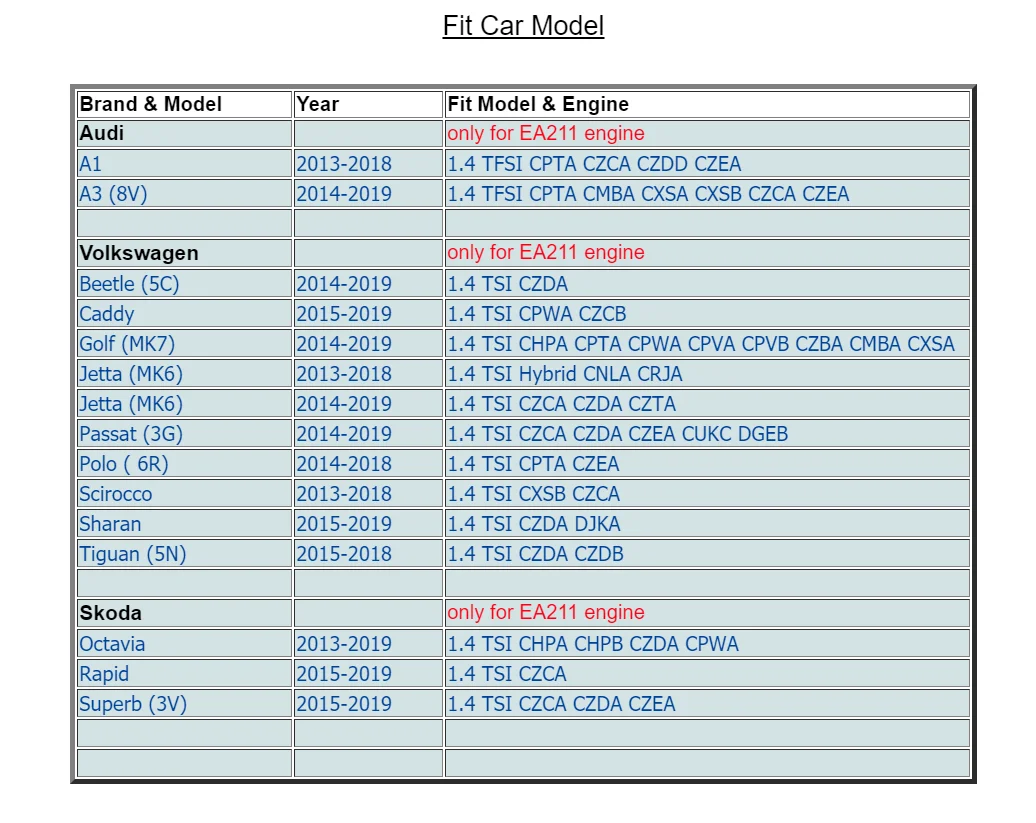Click the year 2015-2019 in the Superb row
1036x823 pixels.
(x=368, y=703)
